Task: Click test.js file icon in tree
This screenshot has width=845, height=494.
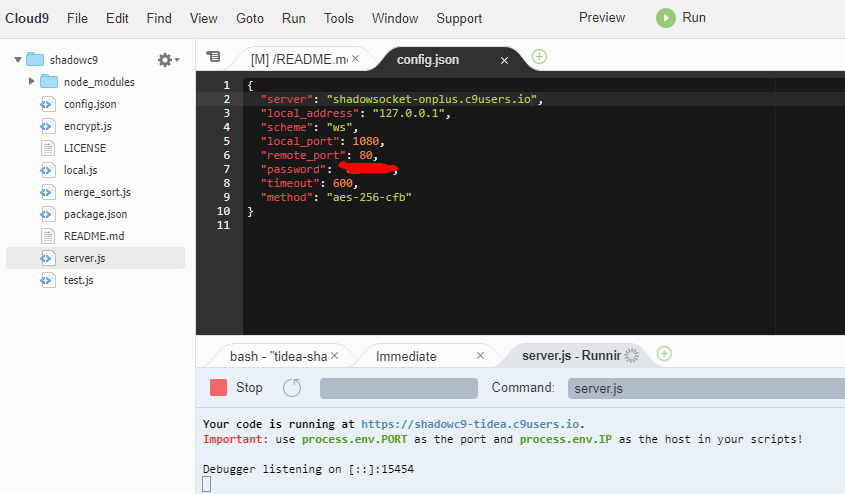Action: [48, 280]
